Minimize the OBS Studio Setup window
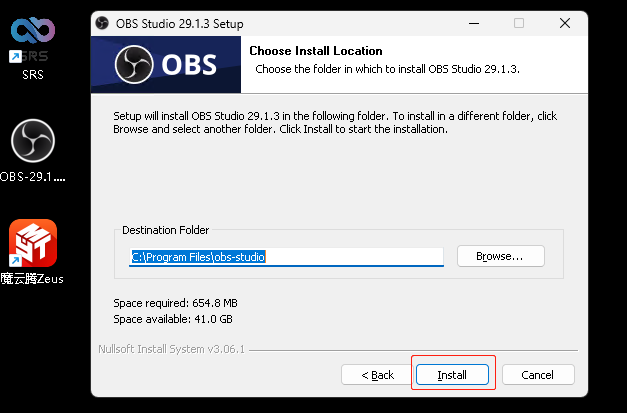The height and width of the screenshot is (413, 627). coord(472,22)
